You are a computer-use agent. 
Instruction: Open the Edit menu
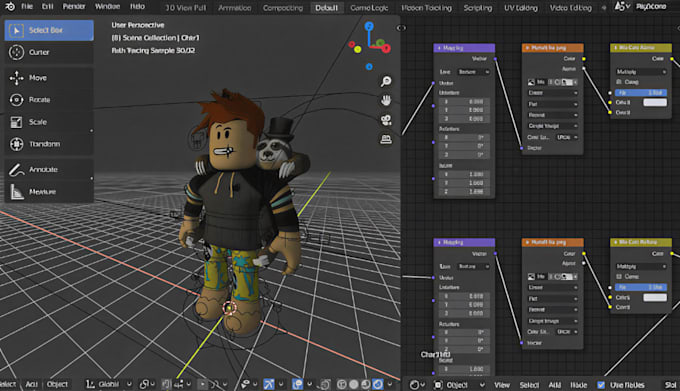(x=47, y=7)
